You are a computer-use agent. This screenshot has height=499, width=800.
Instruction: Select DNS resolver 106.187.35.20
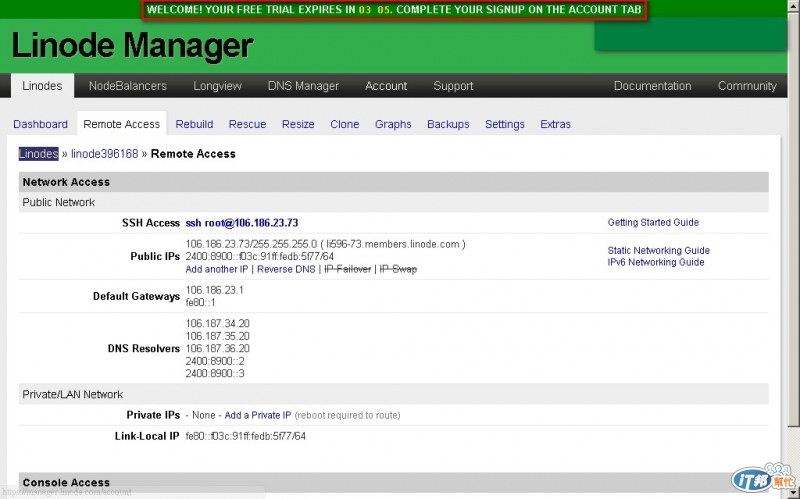(217, 336)
